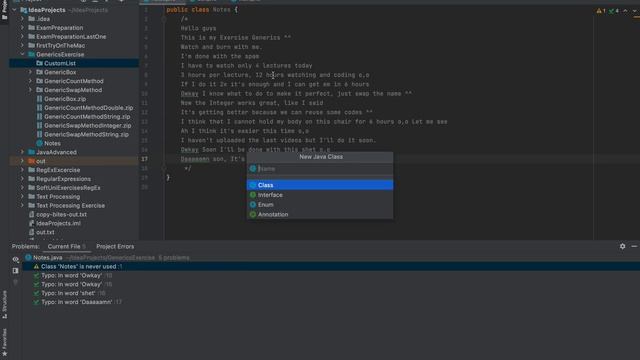This screenshot has height=360, width=640.
Task: Expand the out folder
Action: click(22, 161)
